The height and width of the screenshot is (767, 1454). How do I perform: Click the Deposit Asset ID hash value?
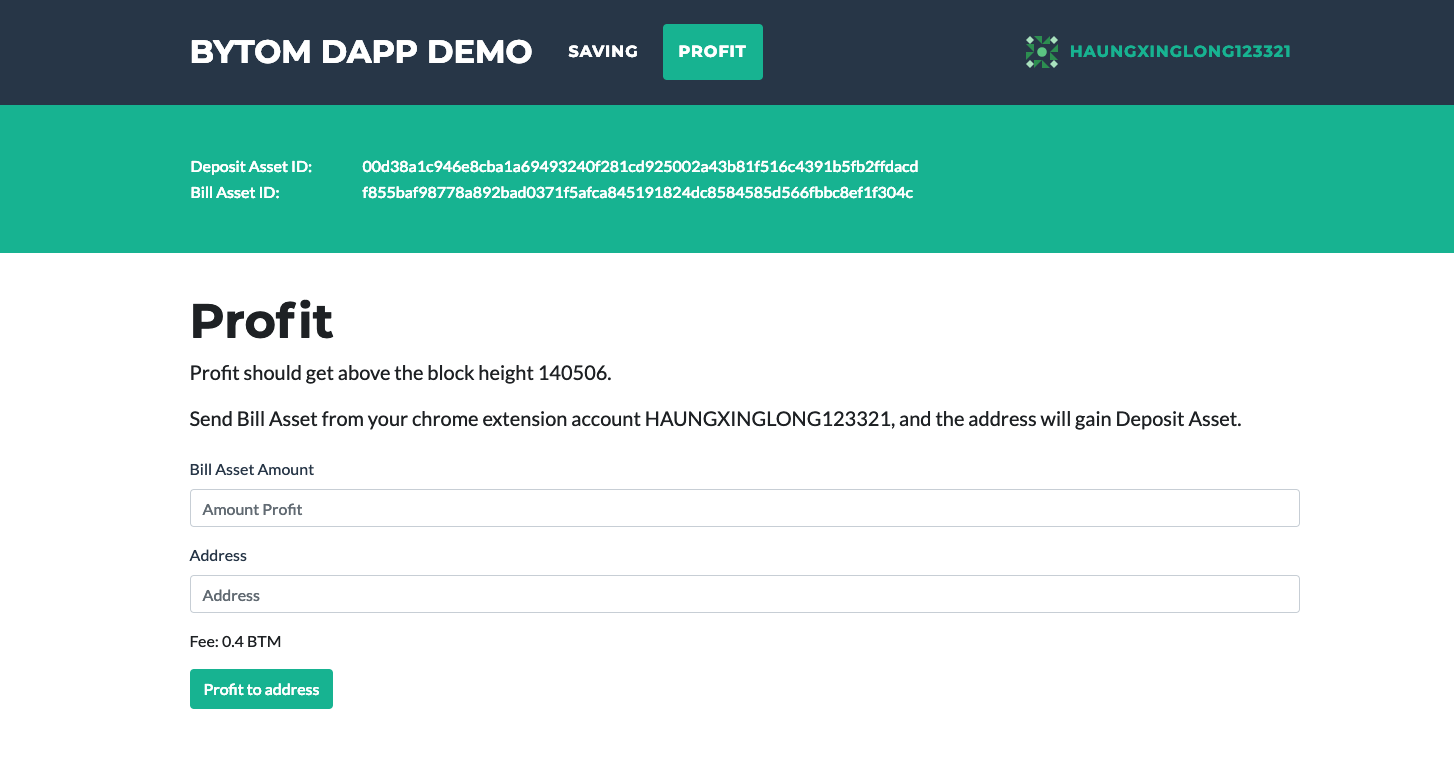pyautogui.click(x=640, y=166)
